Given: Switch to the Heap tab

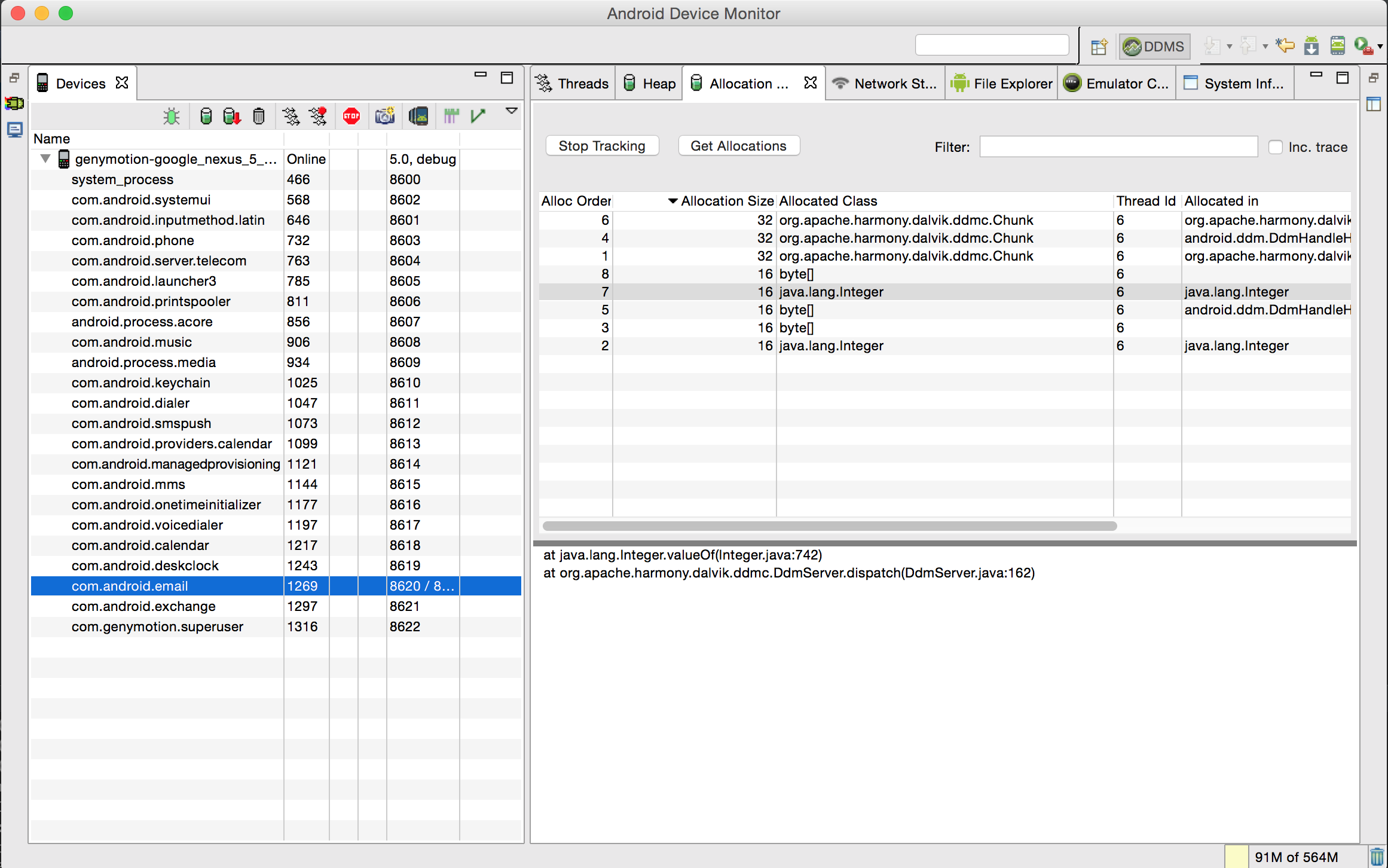Looking at the screenshot, I should (x=649, y=84).
